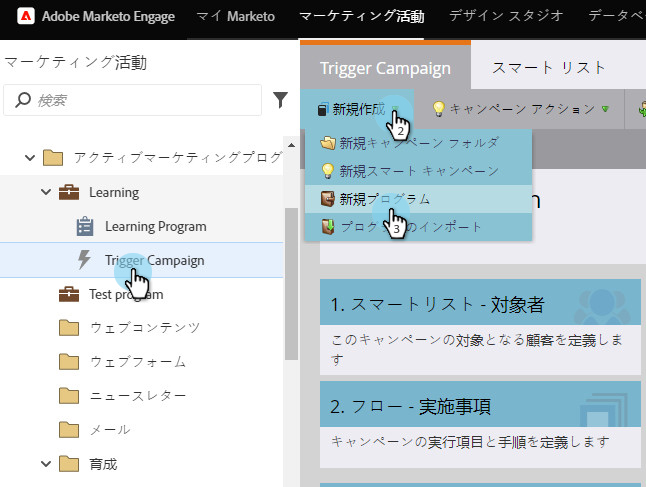Switch to the スマート リスト tab
The height and width of the screenshot is (487, 646).
coord(548,67)
